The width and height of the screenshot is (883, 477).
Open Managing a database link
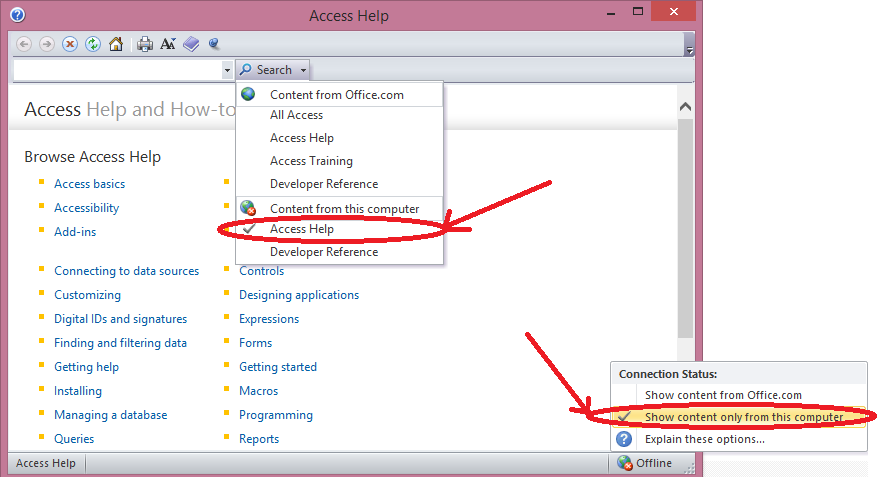pyautogui.click(x=110, y=415)
